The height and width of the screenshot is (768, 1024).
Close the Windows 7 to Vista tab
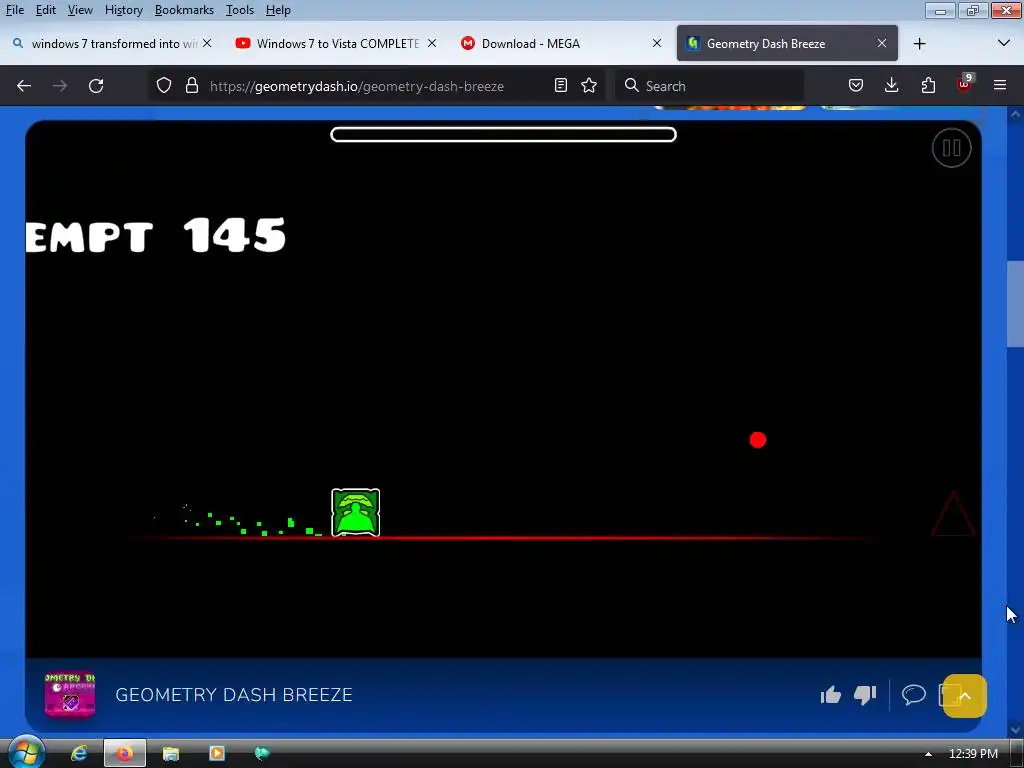pyautogui.click(x=432, y=43)
